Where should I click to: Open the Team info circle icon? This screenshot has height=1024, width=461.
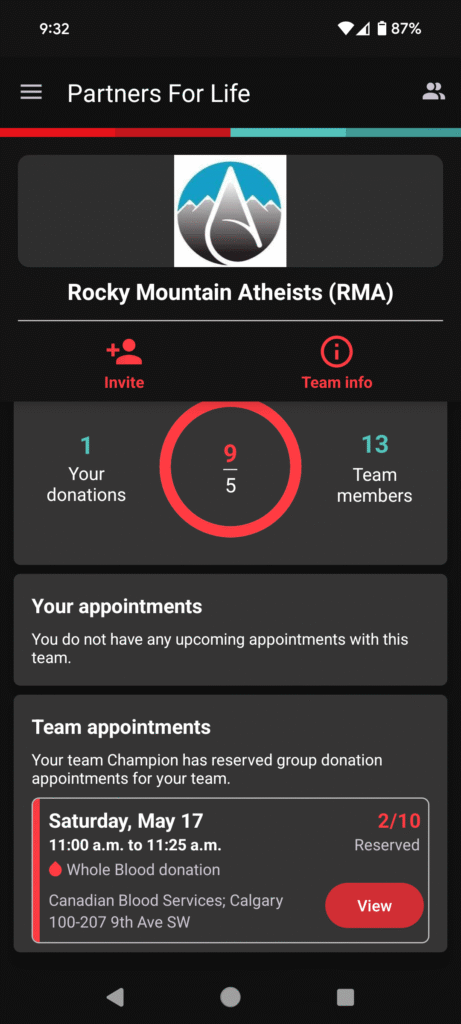coord(337,353)
